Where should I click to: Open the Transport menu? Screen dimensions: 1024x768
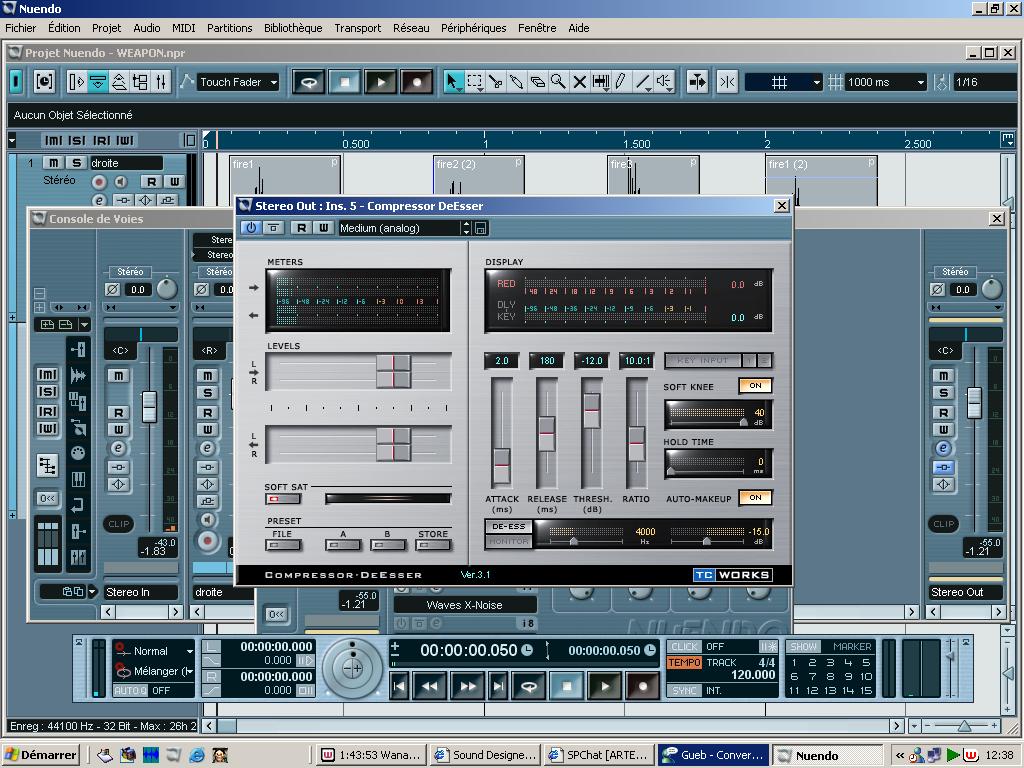(357, 28)
